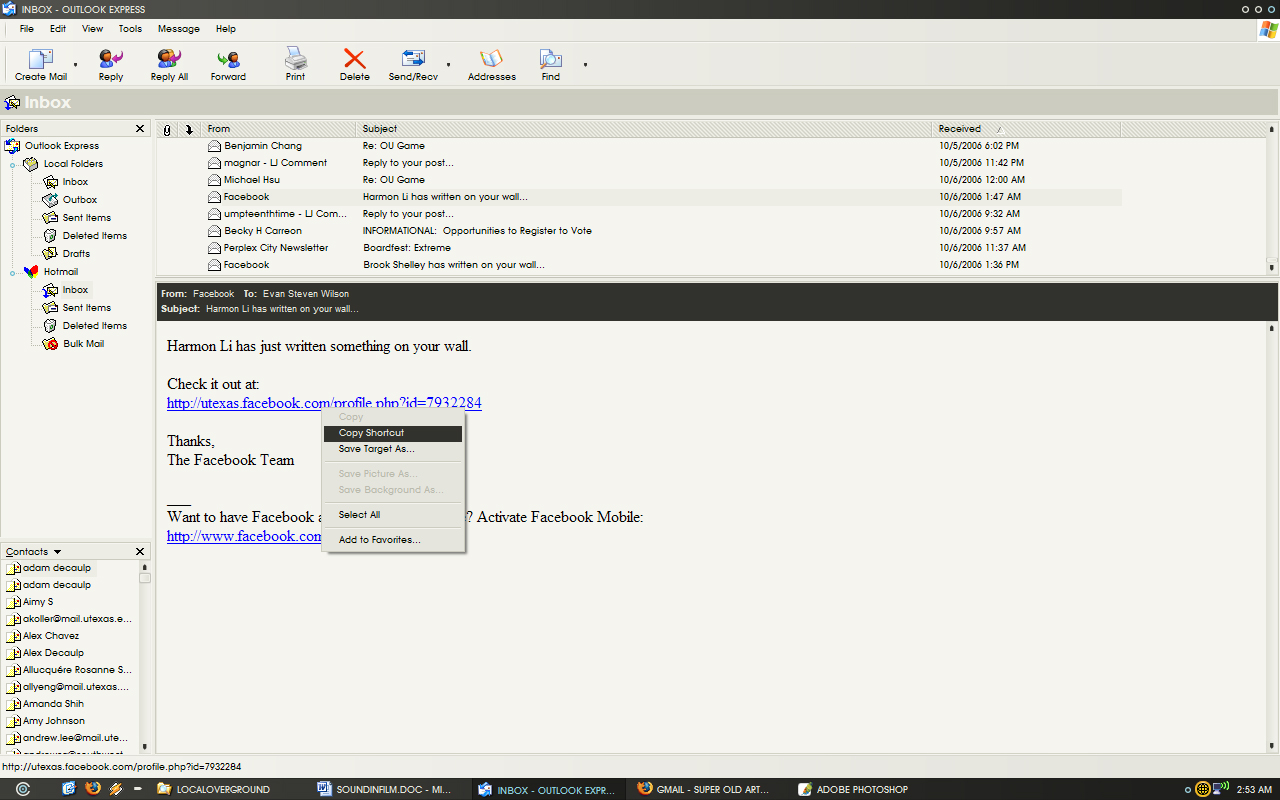Sort messages by From column
The image size is (1280, 800).
click(x=279, y=129)
